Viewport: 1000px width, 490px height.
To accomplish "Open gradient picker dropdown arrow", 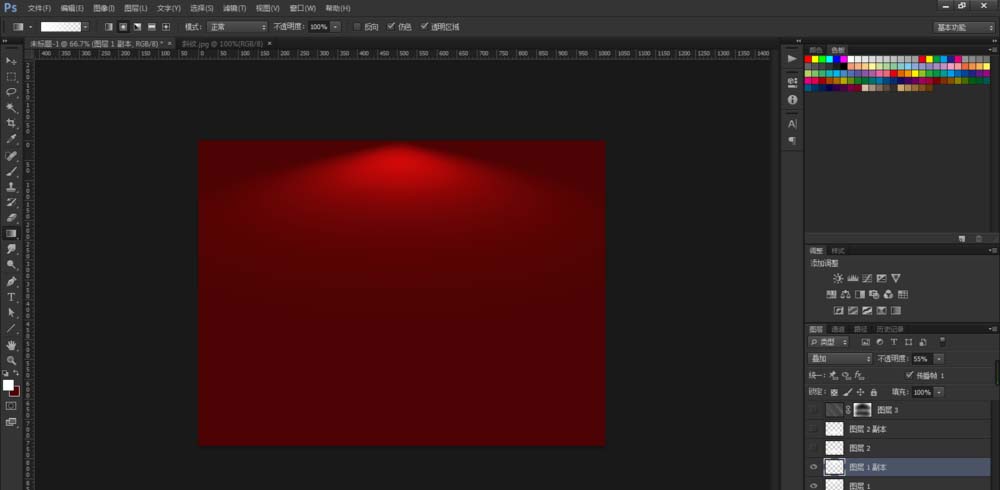I will (x=85, y=27).
